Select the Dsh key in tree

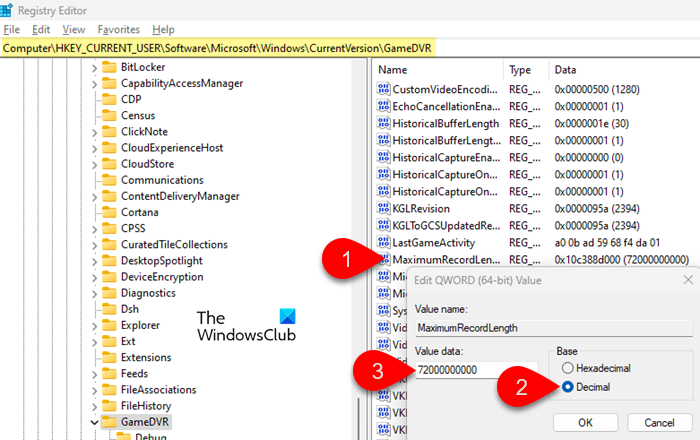[x=129, y=309]
